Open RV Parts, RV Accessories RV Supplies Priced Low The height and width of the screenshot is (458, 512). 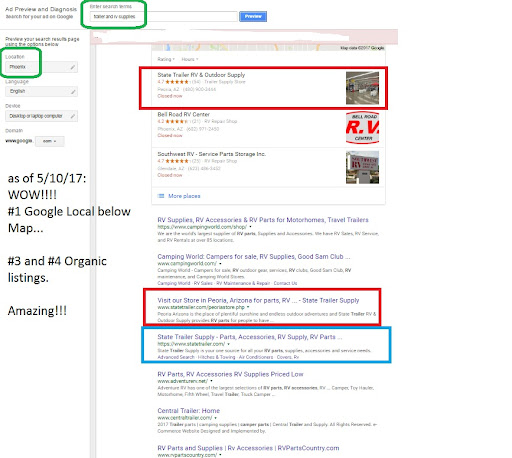[x=230, y=374]
